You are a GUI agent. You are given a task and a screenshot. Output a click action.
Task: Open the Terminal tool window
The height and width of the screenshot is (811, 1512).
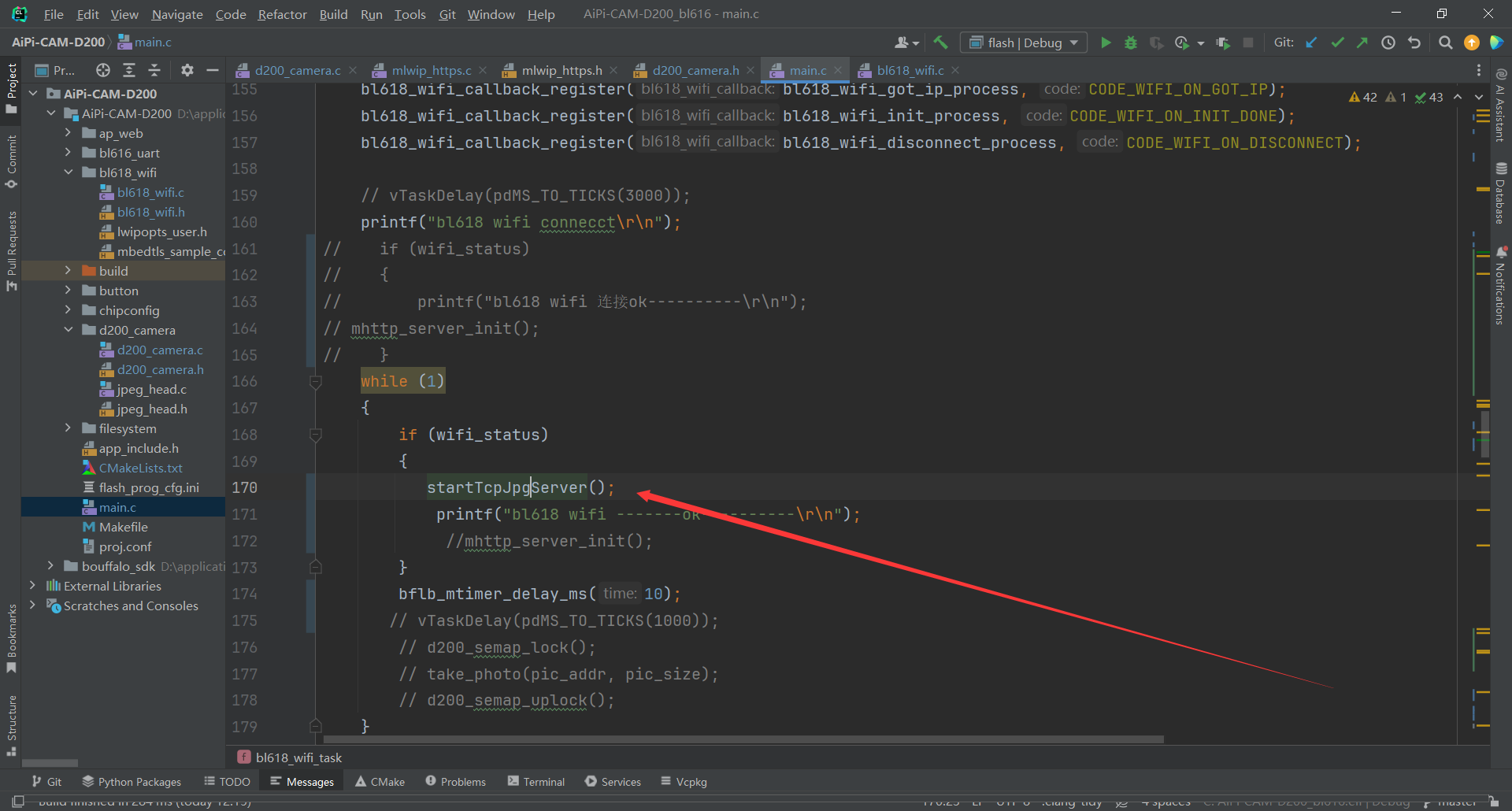pos(535,782)
